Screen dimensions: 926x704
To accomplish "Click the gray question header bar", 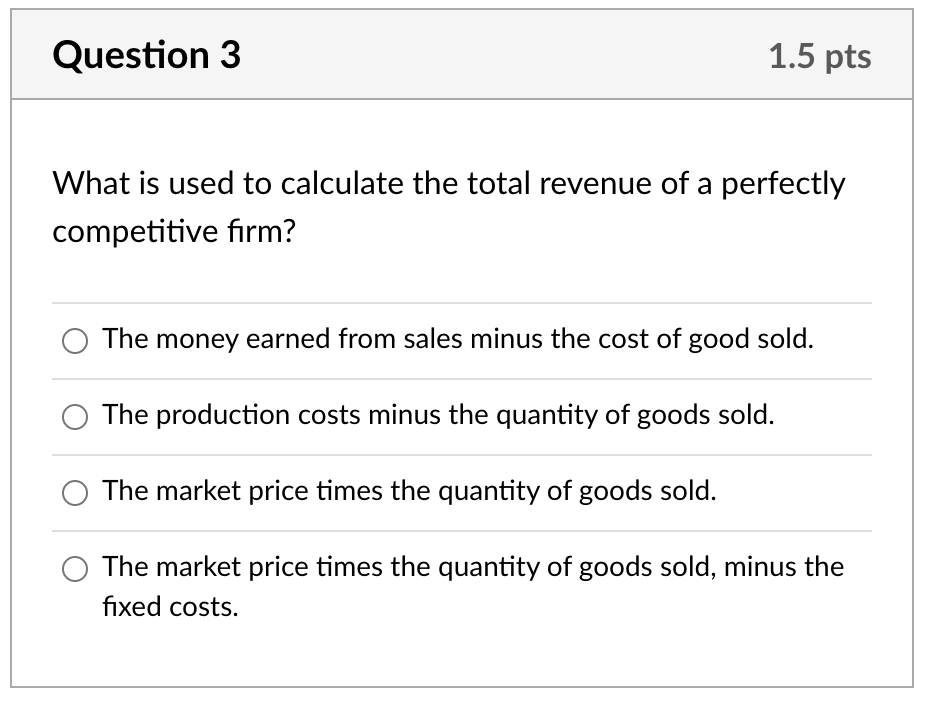I will [462, 54].
